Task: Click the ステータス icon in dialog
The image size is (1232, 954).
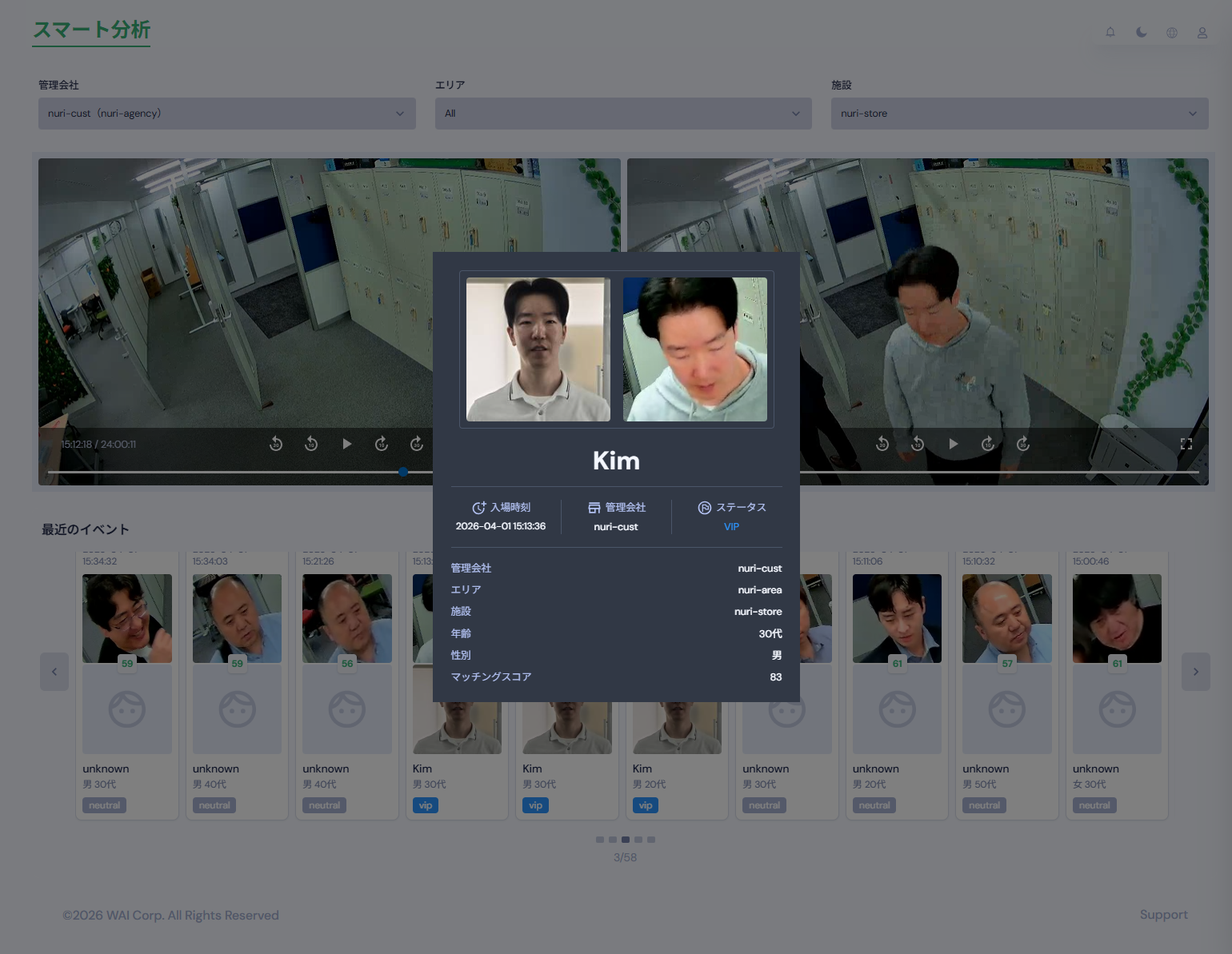Action: 705,508
